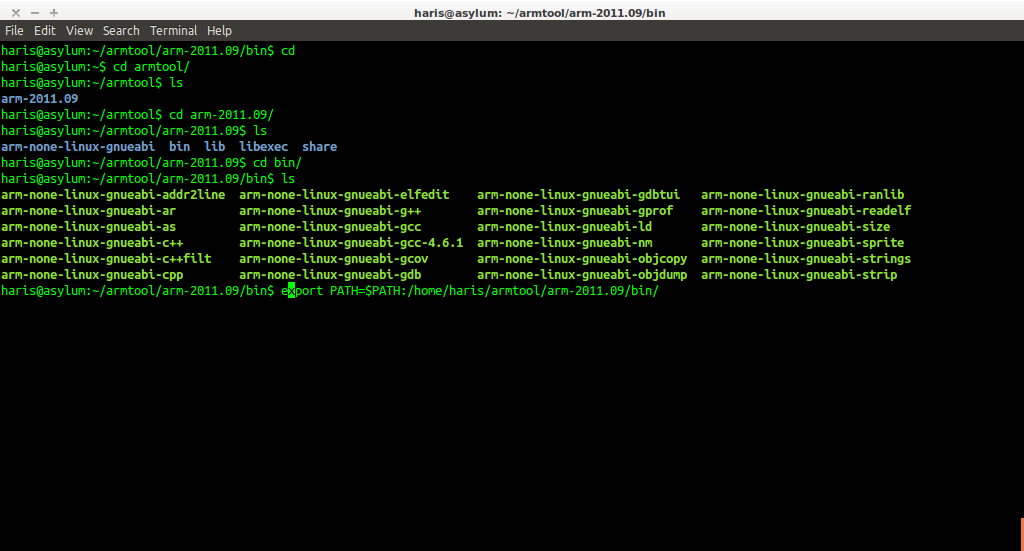
Task: Click the arm-2011.09 directory in ls output
Action: (x=40, y=99)
